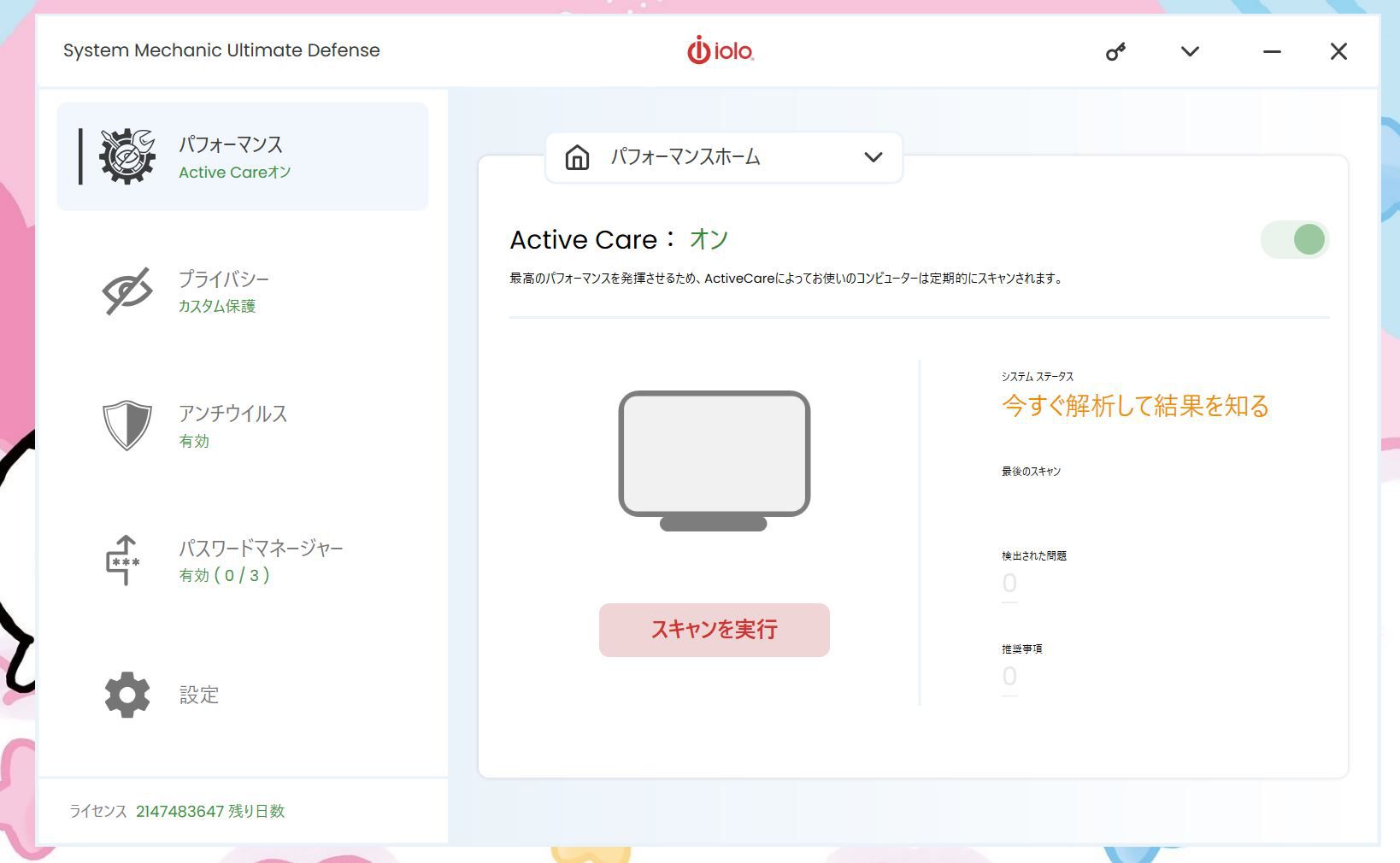Image resolution: width=1400 pixels, height=863 pixels.
Task: Click the settings gear icon
Action: 127,695
